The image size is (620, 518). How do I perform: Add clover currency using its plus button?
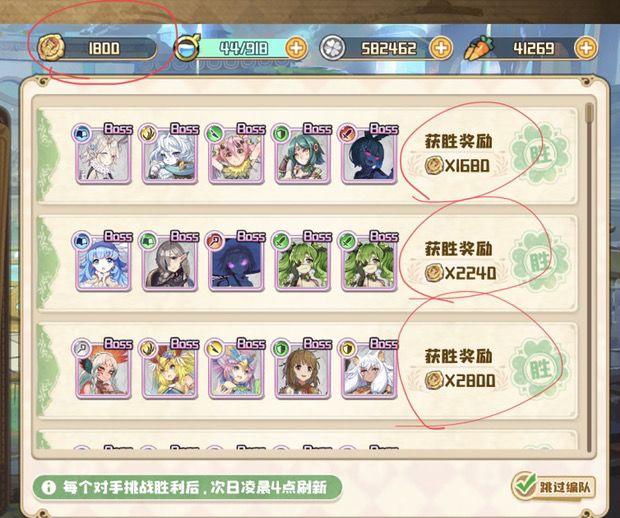point(441,48)
